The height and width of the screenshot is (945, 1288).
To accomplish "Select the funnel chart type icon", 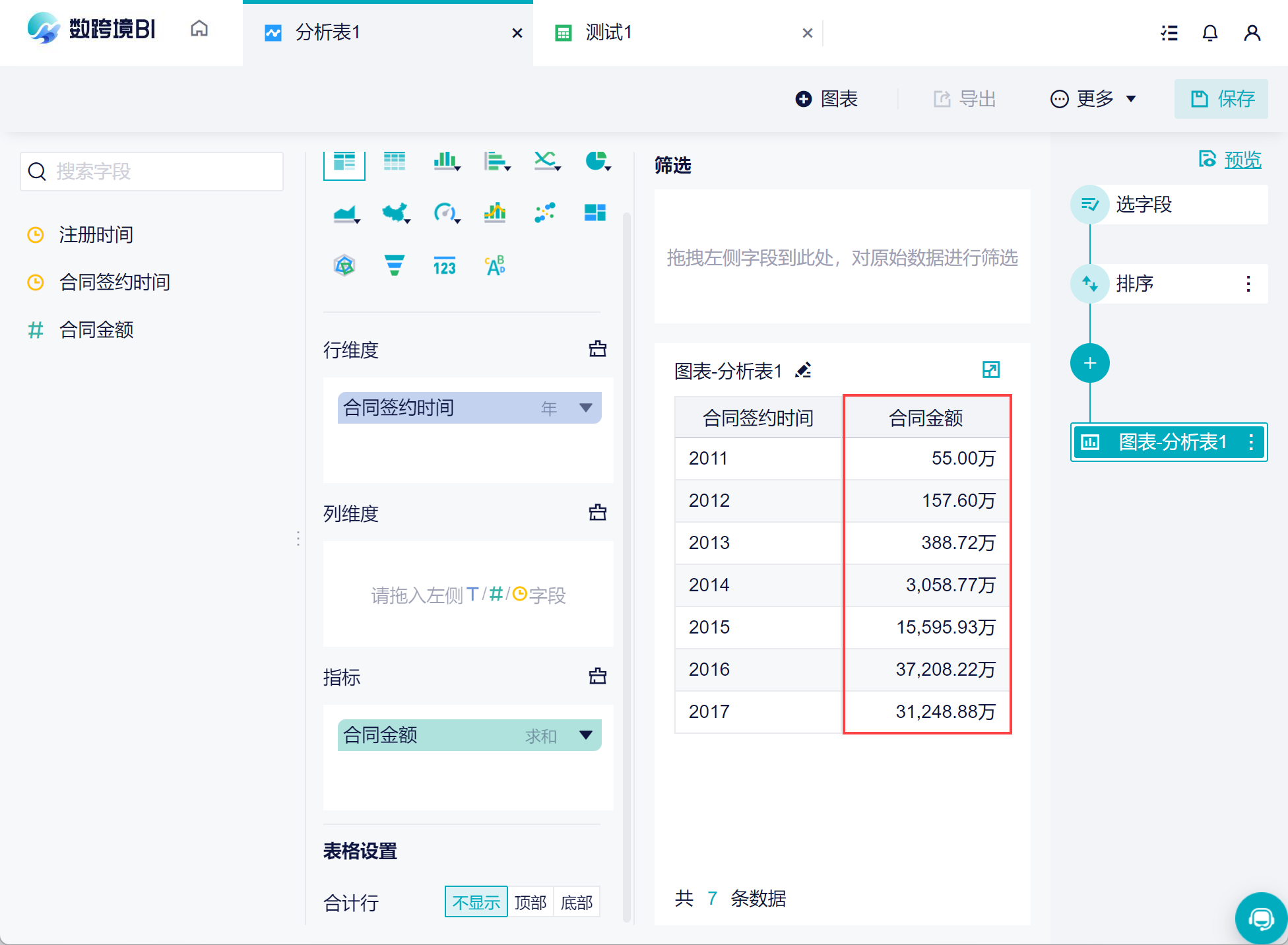I will (394, 265).
